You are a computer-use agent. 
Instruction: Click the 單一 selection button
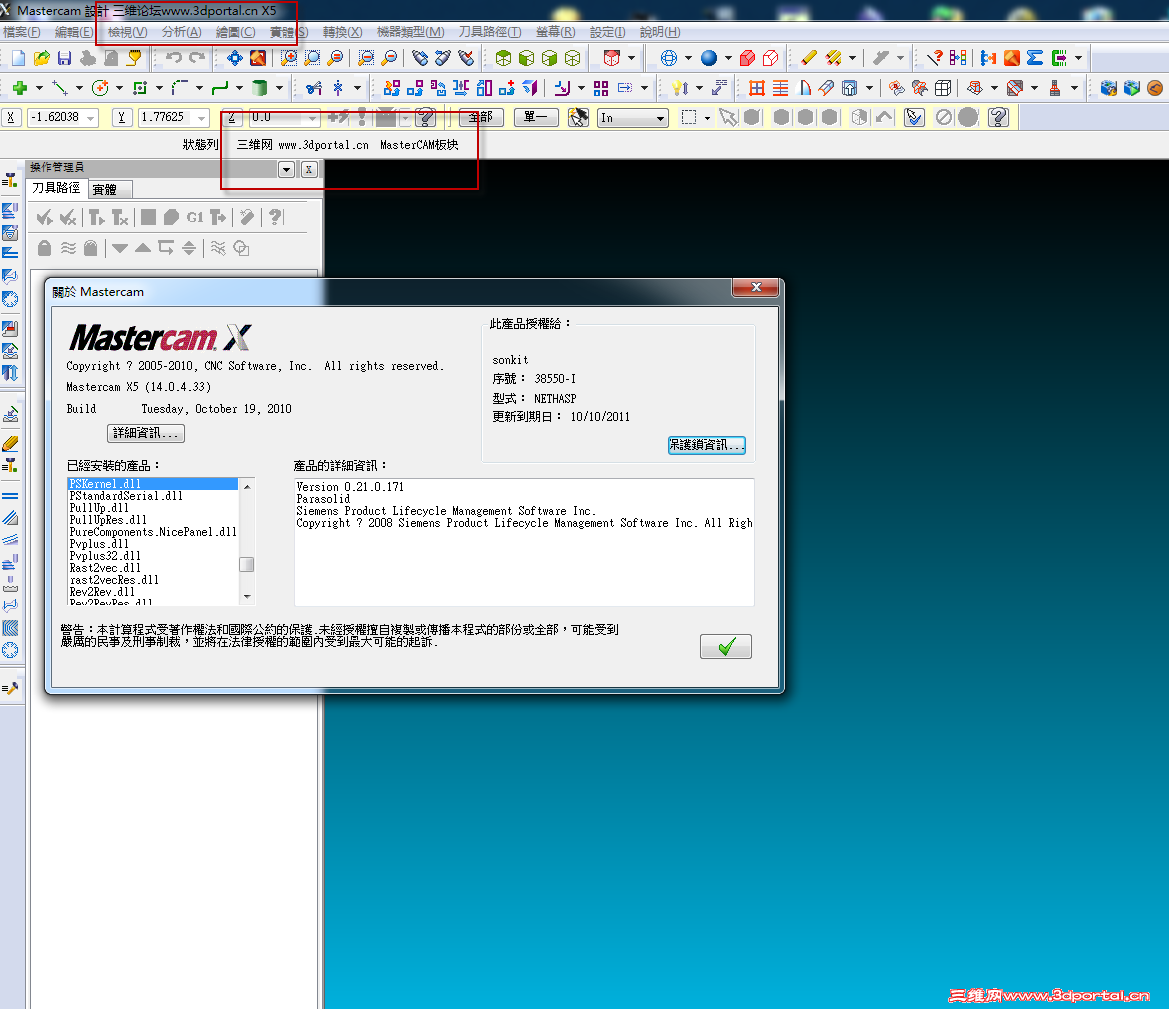pyautogui.click(x=536, y=117)
